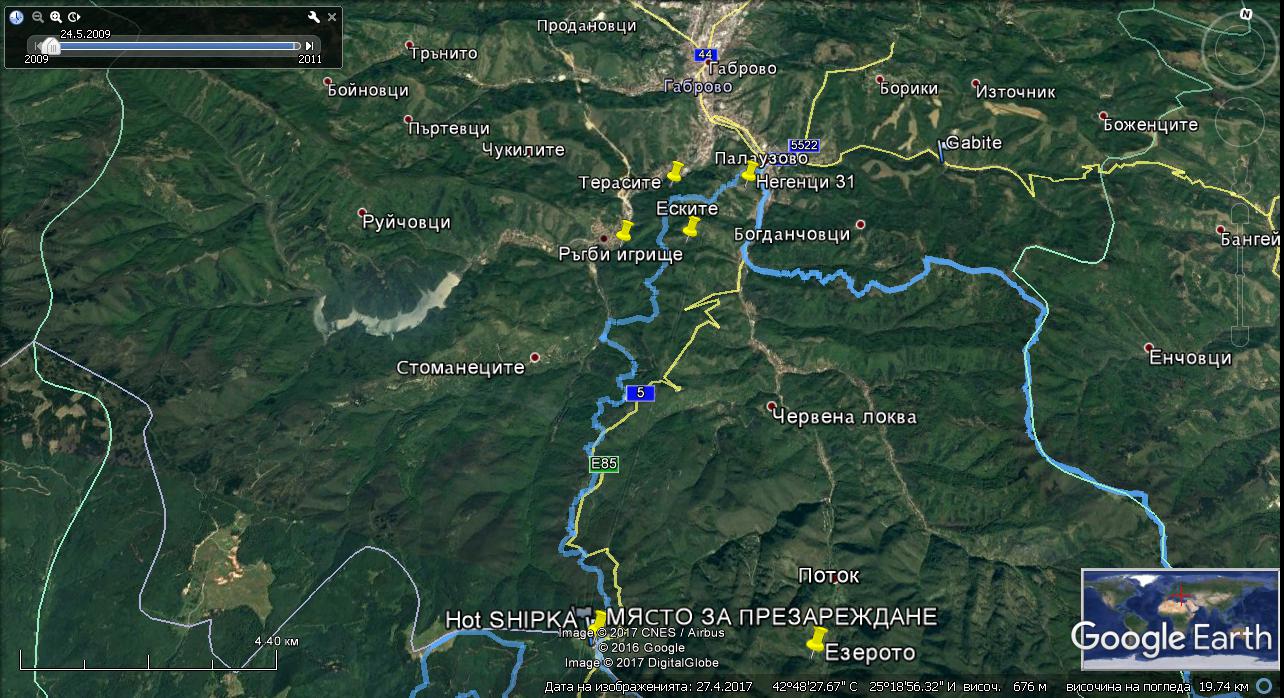This screenshot has height=698, width=1284.
Task: Click the Ески placemark pushpin
Action: pos(690,226)
